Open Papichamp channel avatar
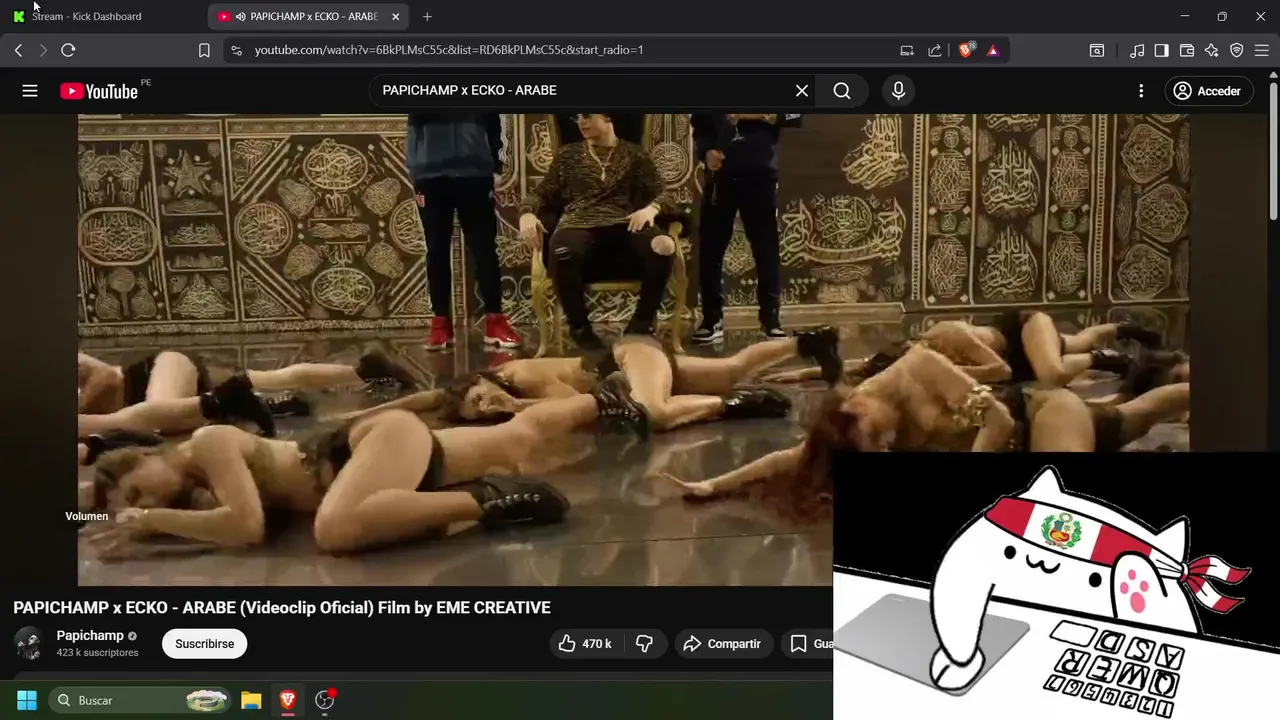Image resolution: width=1280 pixels, height=720 pixels. [29, 643]
